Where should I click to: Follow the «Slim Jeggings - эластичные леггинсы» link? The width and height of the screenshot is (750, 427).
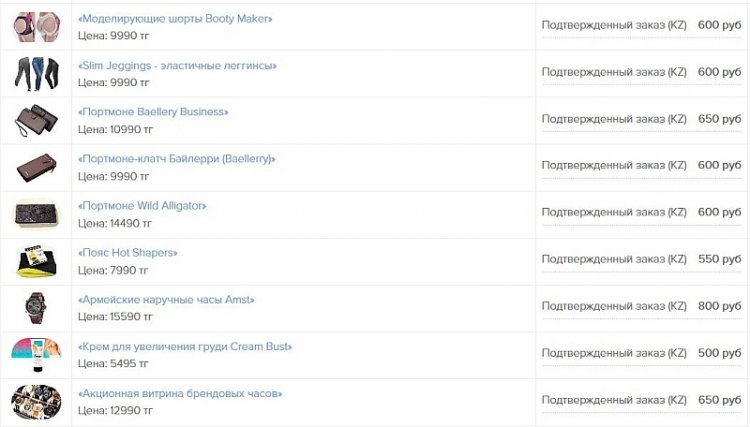[177, 66]
